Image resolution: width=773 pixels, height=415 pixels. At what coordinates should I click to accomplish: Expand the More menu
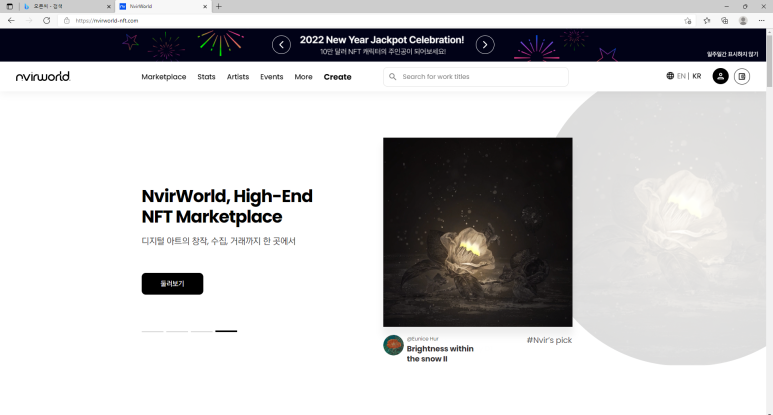click(303, 77)
